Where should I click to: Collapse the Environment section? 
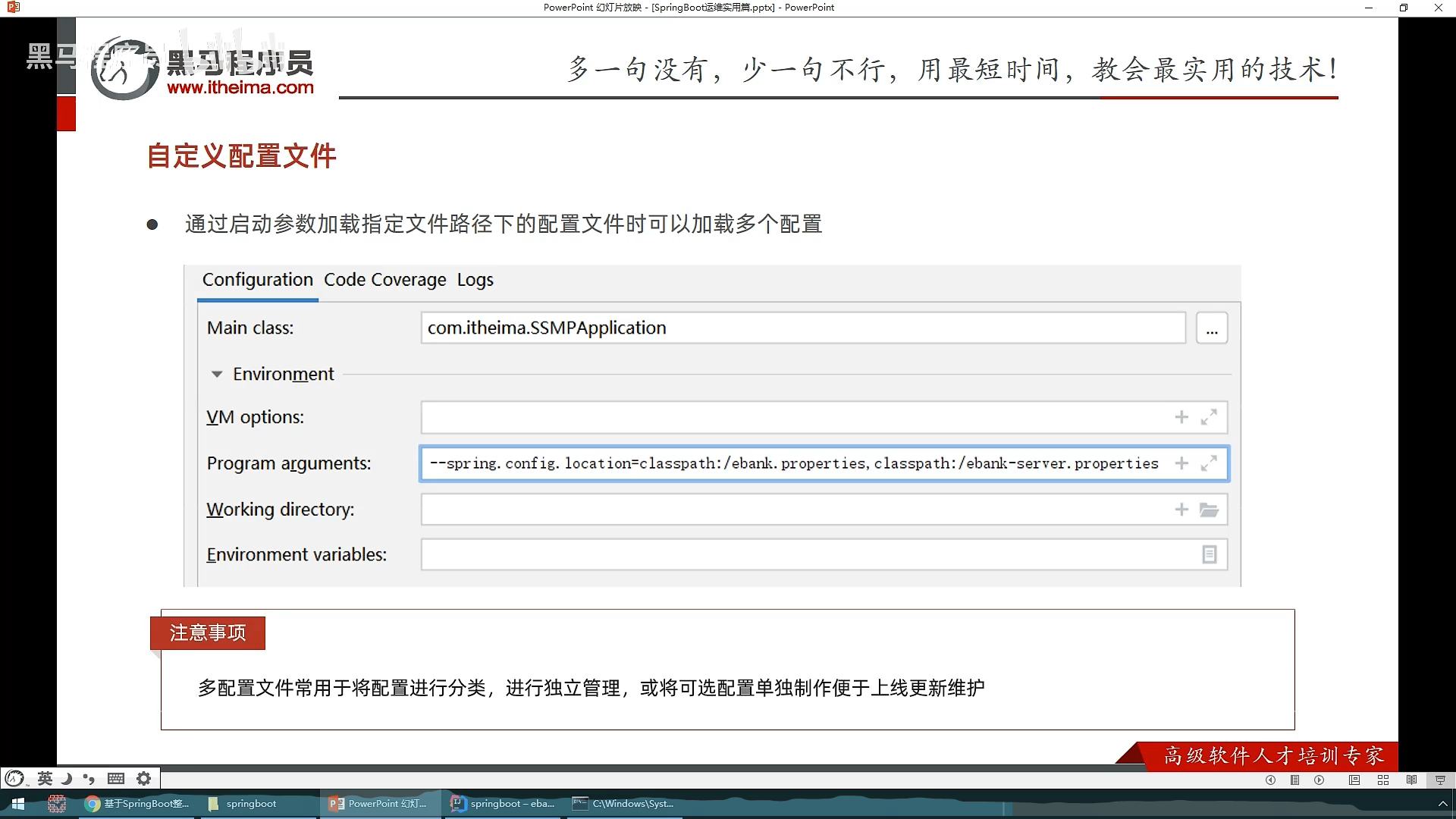click(217, 374)
